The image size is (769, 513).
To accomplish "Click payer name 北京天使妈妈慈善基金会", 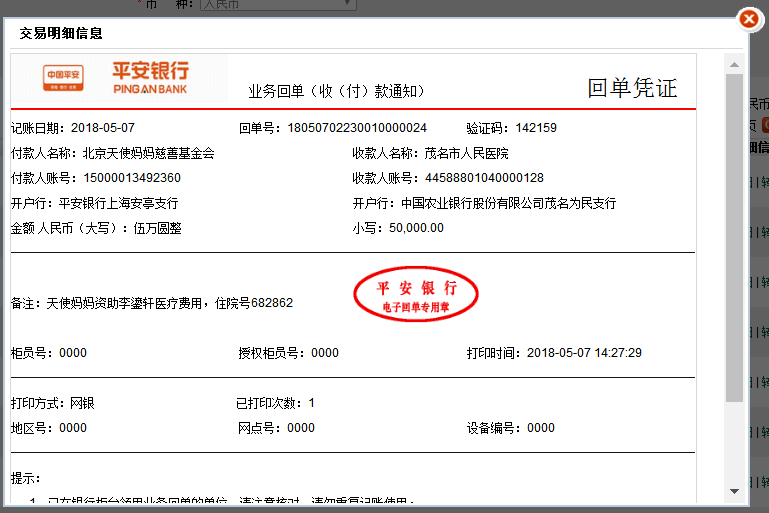I will (x=149, y=154).
